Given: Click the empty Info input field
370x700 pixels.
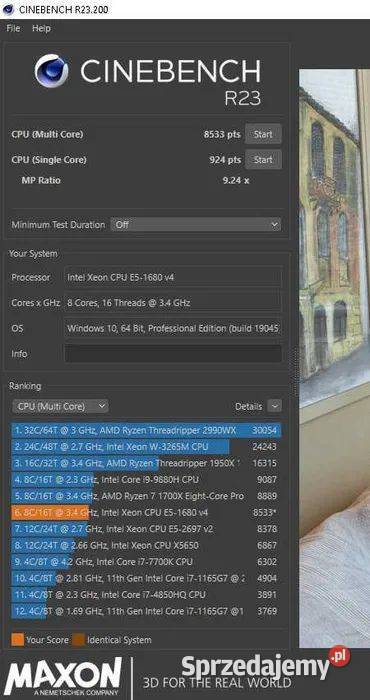Looking at the screenshot, I should [173, 354].
